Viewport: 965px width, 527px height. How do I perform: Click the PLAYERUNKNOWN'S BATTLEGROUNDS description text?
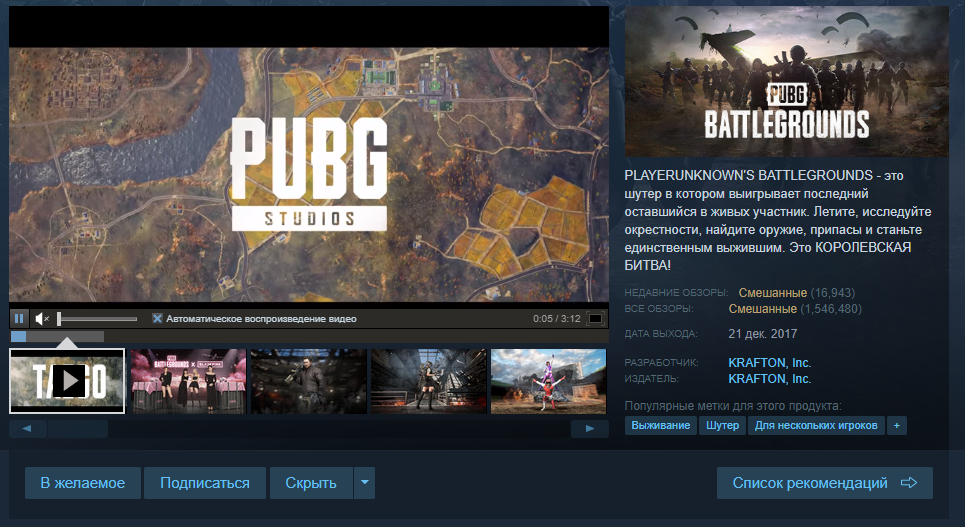(x=778, y=220)
